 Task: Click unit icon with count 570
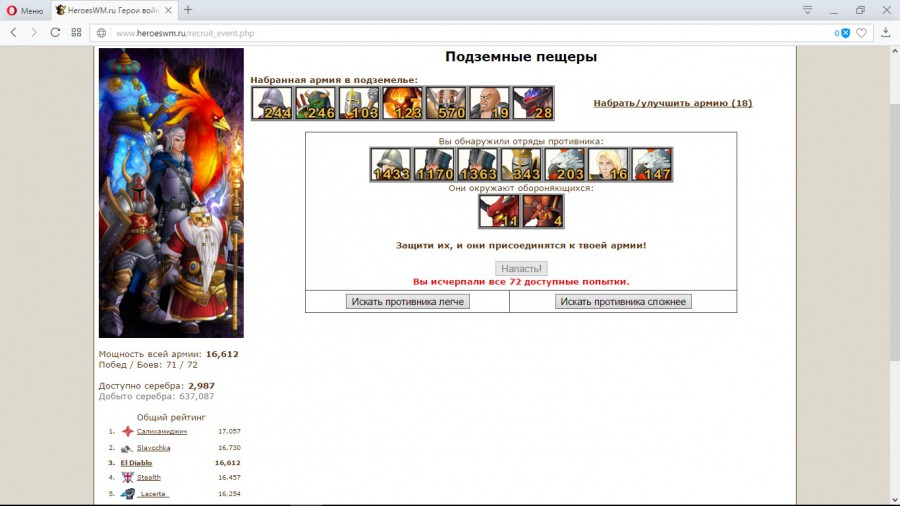pyautogui.click(x=446, y=103)
